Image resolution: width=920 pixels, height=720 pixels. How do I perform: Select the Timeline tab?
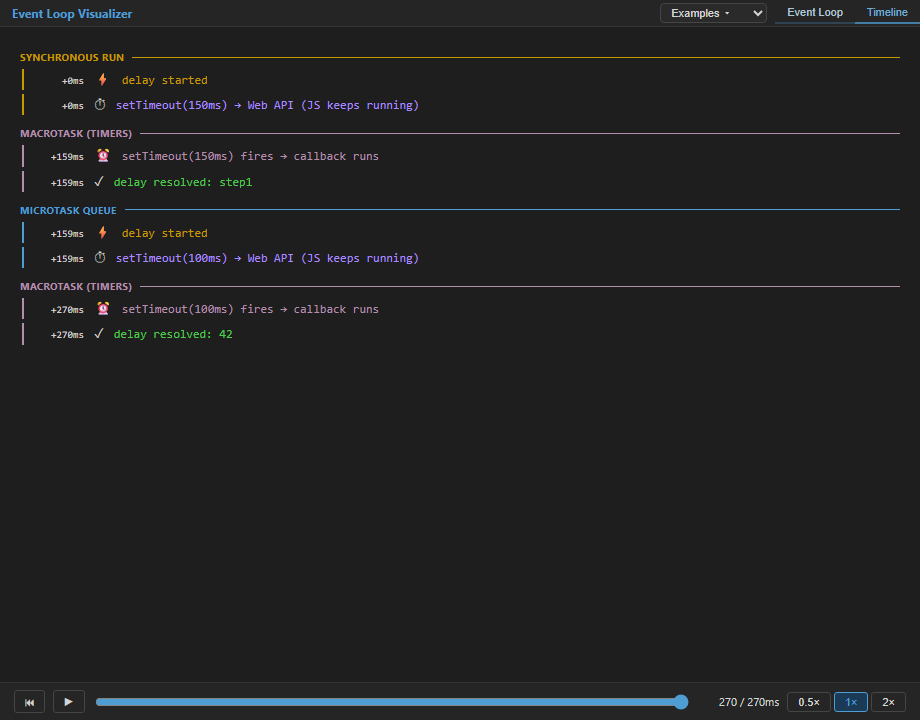(887, 12)
